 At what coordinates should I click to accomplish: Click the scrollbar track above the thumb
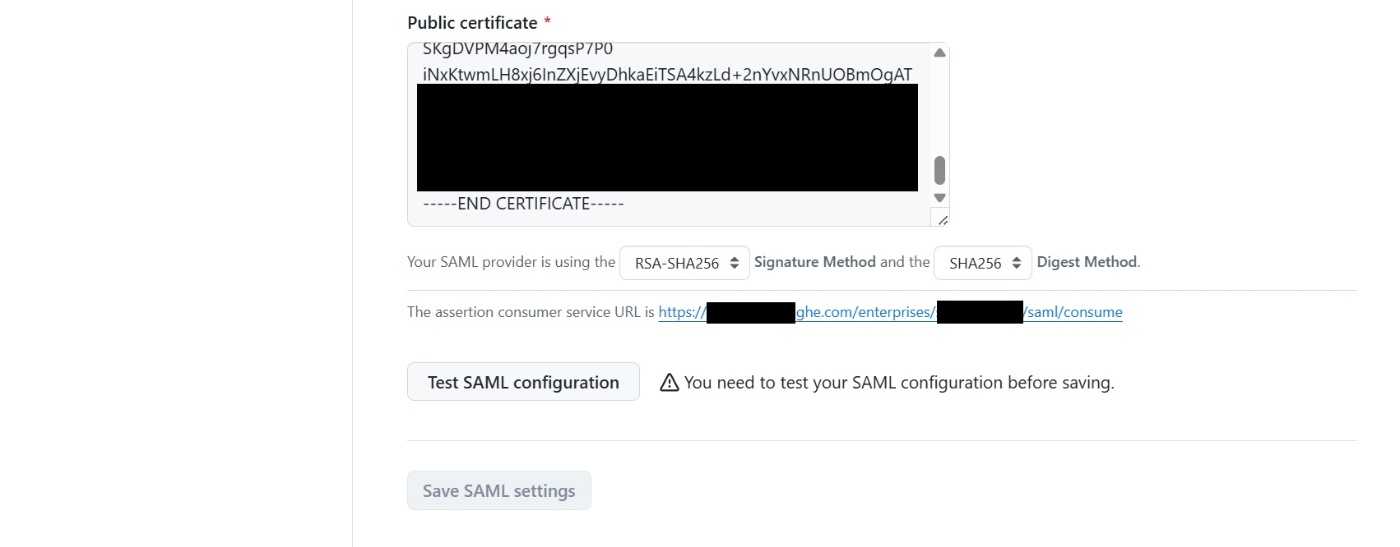tap(939, 110)
